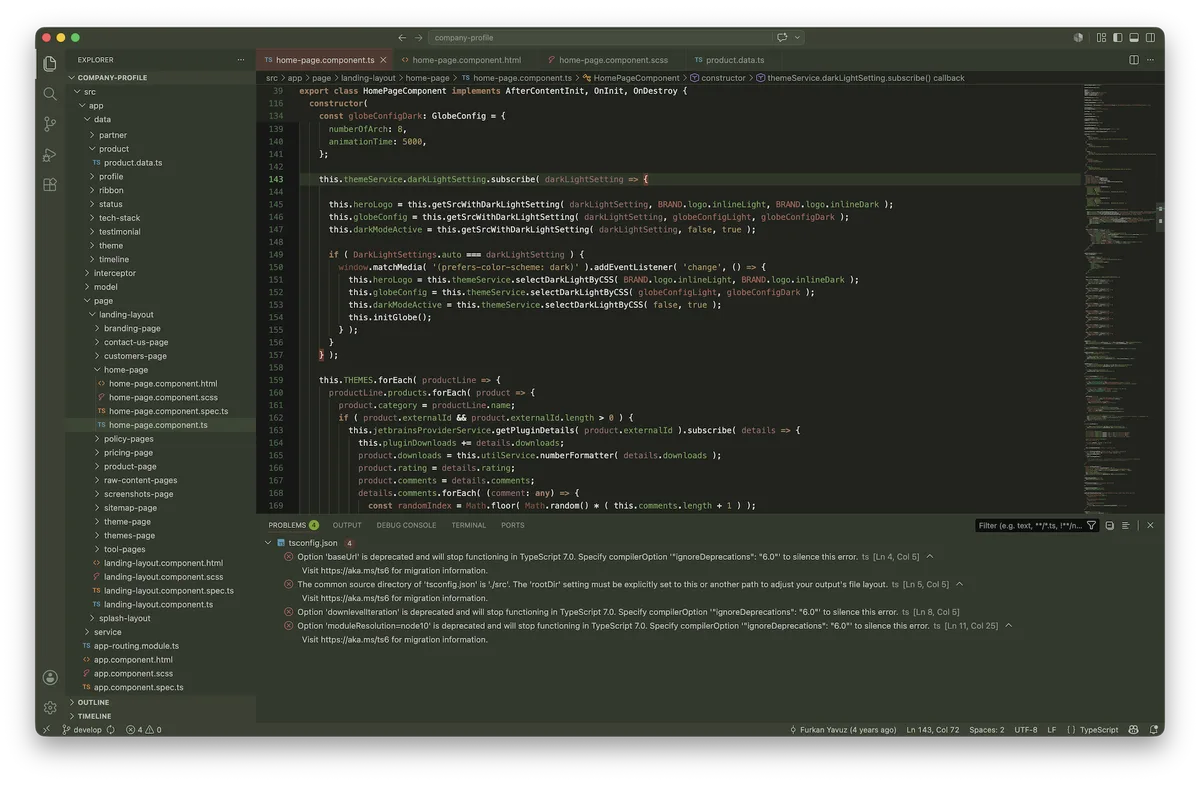This screenshot has height=787, width=1200.
Task: Open the Source Control view
Action: (50, 124)
